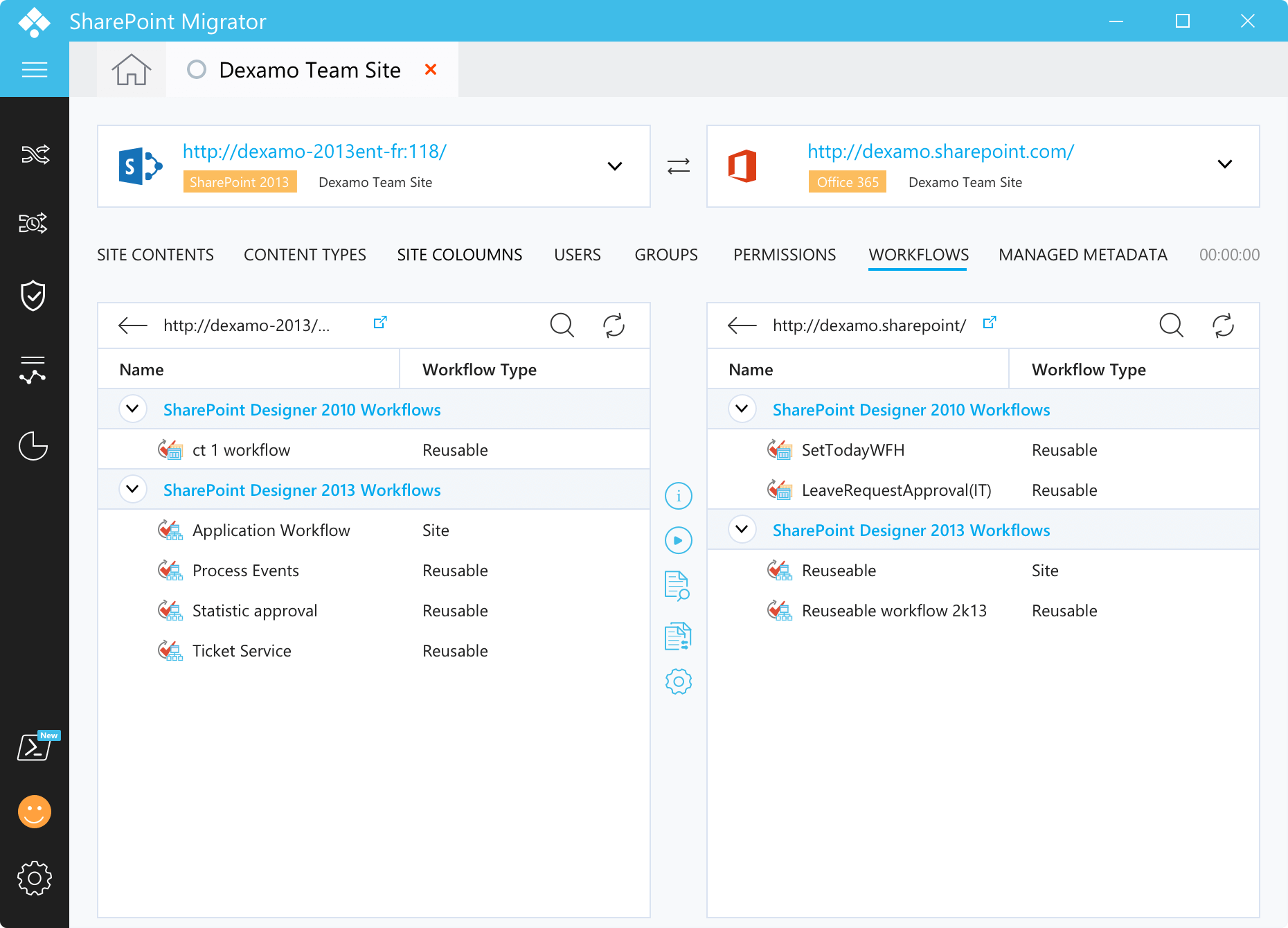Search in the target workflows panel
Viewport: 1288px width, 928px height.
(1172, 325)
